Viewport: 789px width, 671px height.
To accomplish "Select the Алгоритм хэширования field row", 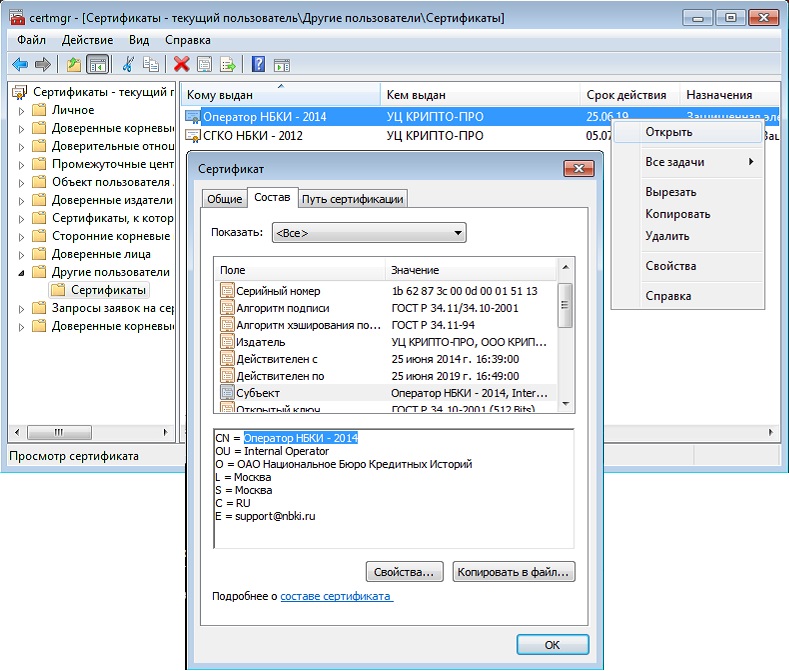I will tap(386, 325).
